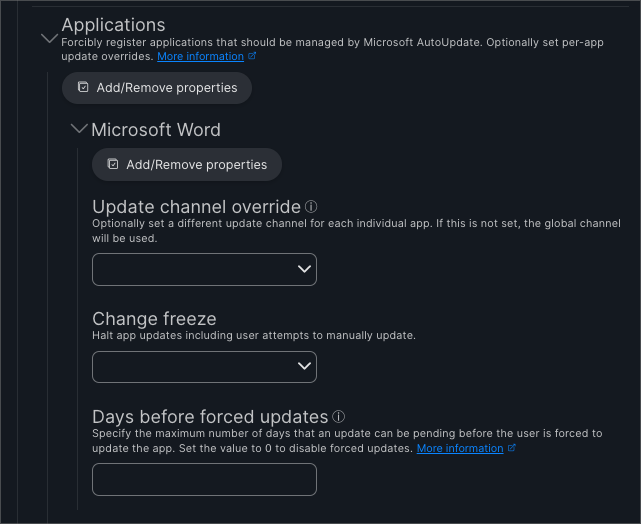Open the Update channel override dropdown
641x524 pixels.
click(204, 269)
